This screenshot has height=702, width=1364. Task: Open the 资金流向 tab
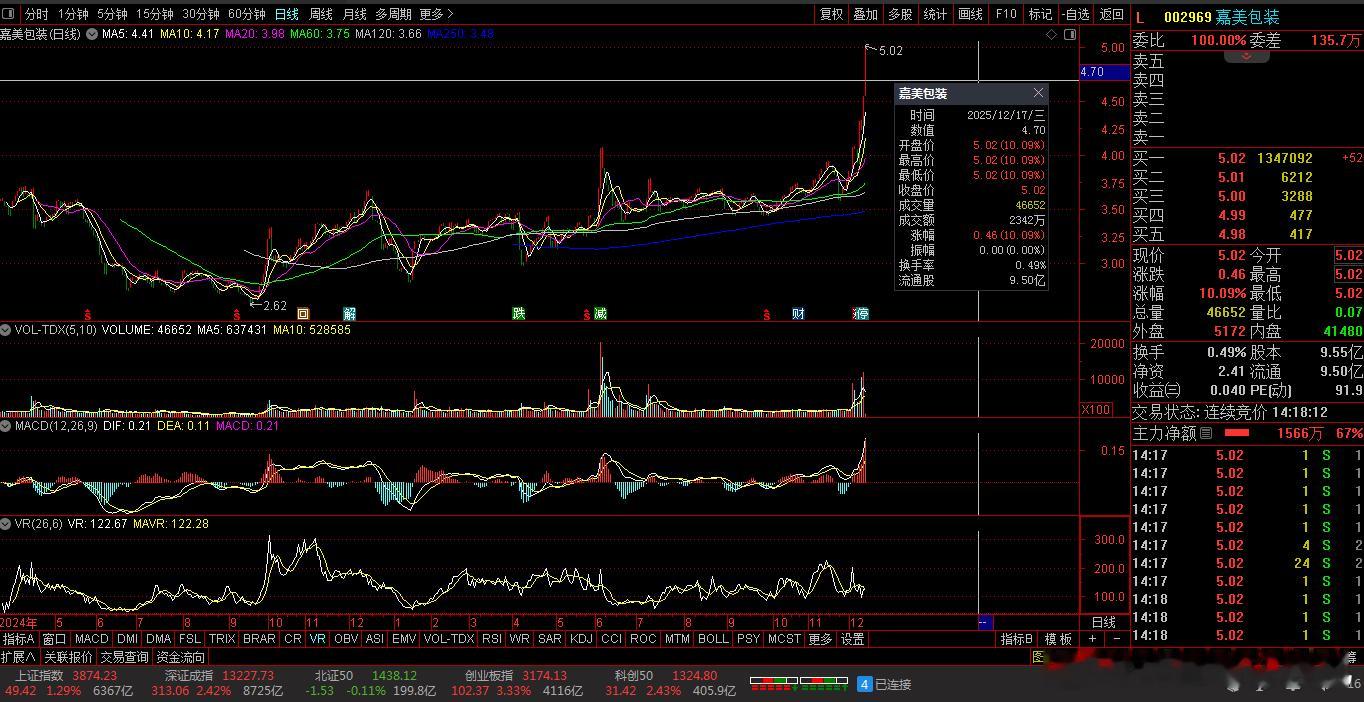(x=181, y=657)
